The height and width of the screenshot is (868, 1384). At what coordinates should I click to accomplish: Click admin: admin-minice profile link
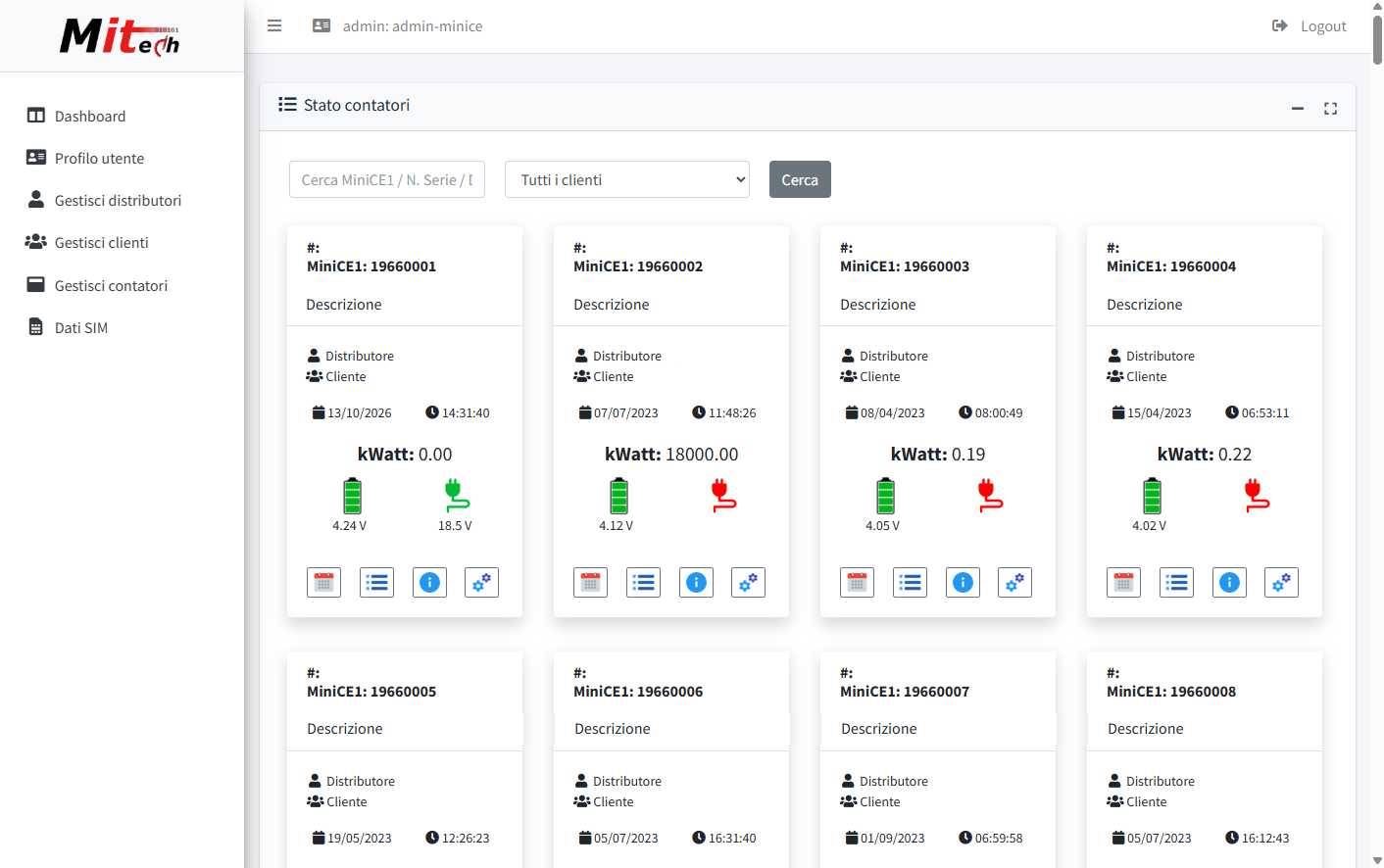[x=397, y=26]
